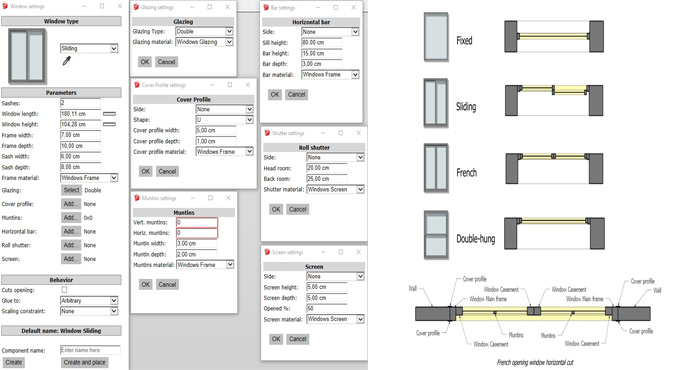This screenshot has width=680, height=370.
Task: Click the SketchUp icon in Muntins settings title
Action: pos(137,198)
